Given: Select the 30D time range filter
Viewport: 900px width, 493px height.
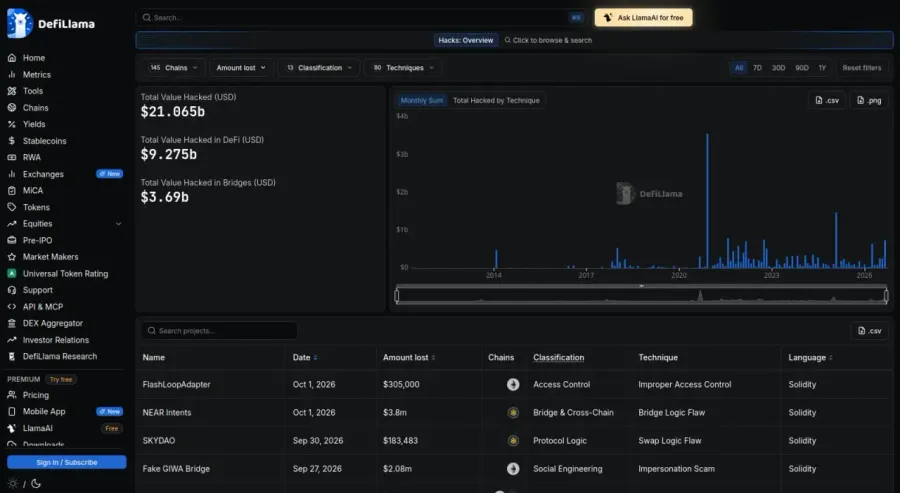Looking at the screenshot, I should tap(778, 68).
